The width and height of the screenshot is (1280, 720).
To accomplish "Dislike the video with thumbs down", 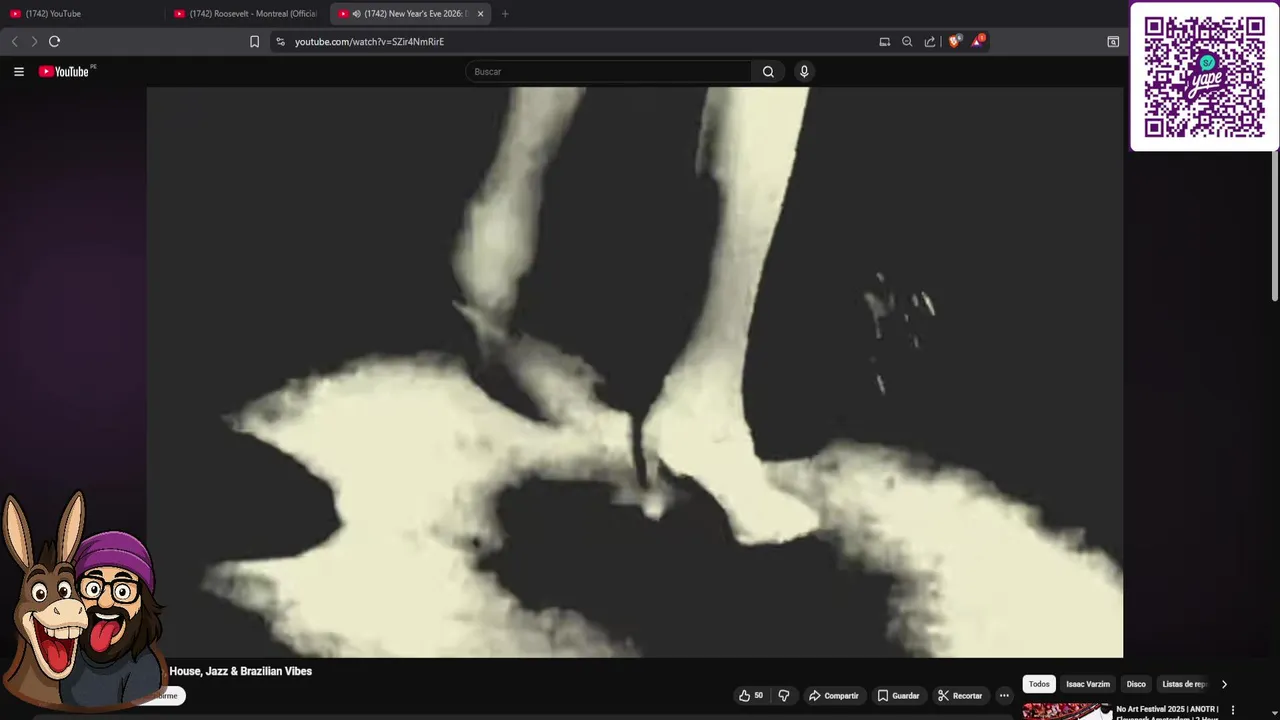I will pos(784,695).
